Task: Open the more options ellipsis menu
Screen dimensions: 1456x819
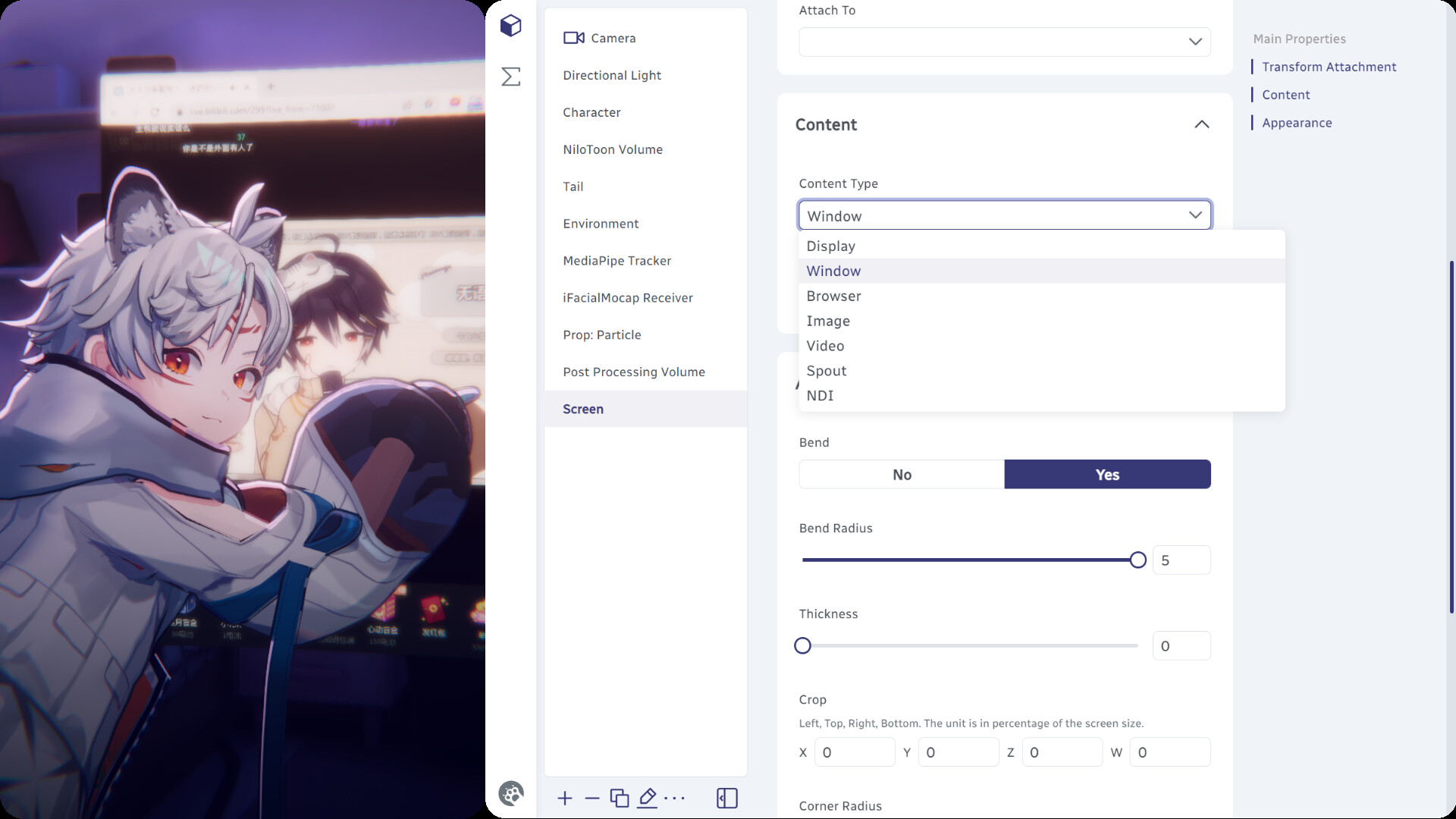Action: (x=675, y=798)
